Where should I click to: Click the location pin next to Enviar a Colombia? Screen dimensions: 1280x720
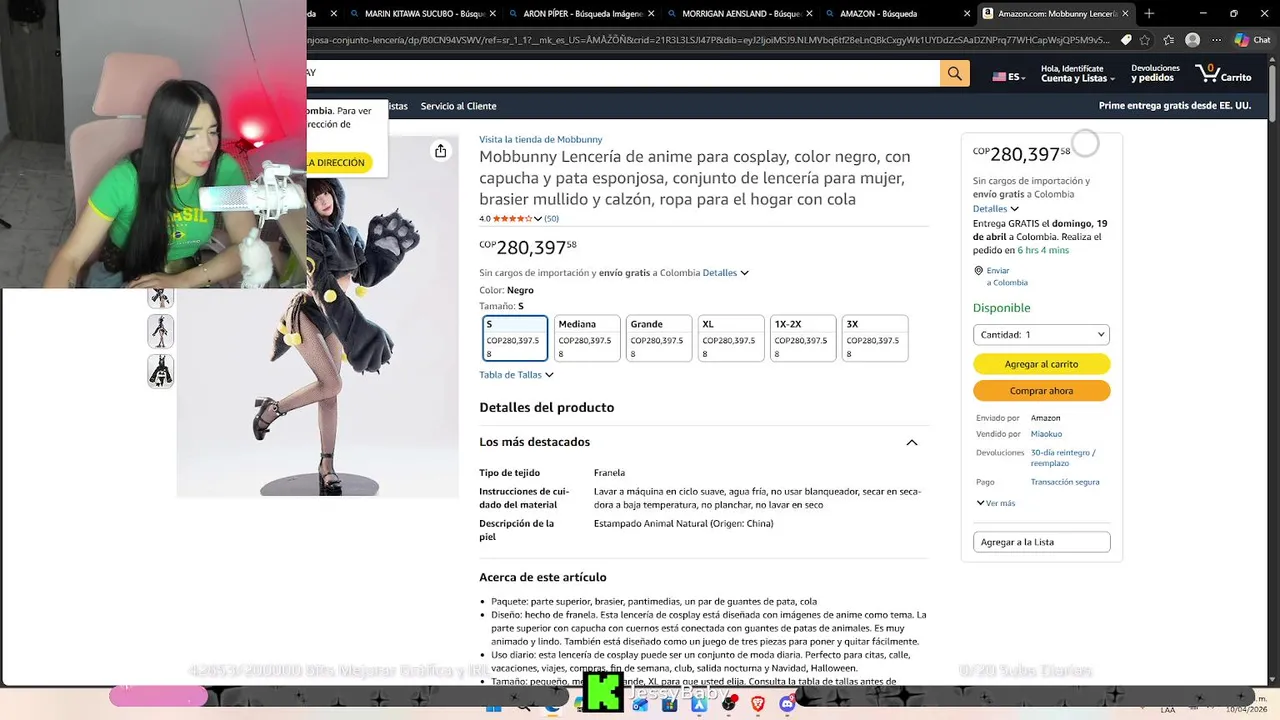click(x=979, y=271)
